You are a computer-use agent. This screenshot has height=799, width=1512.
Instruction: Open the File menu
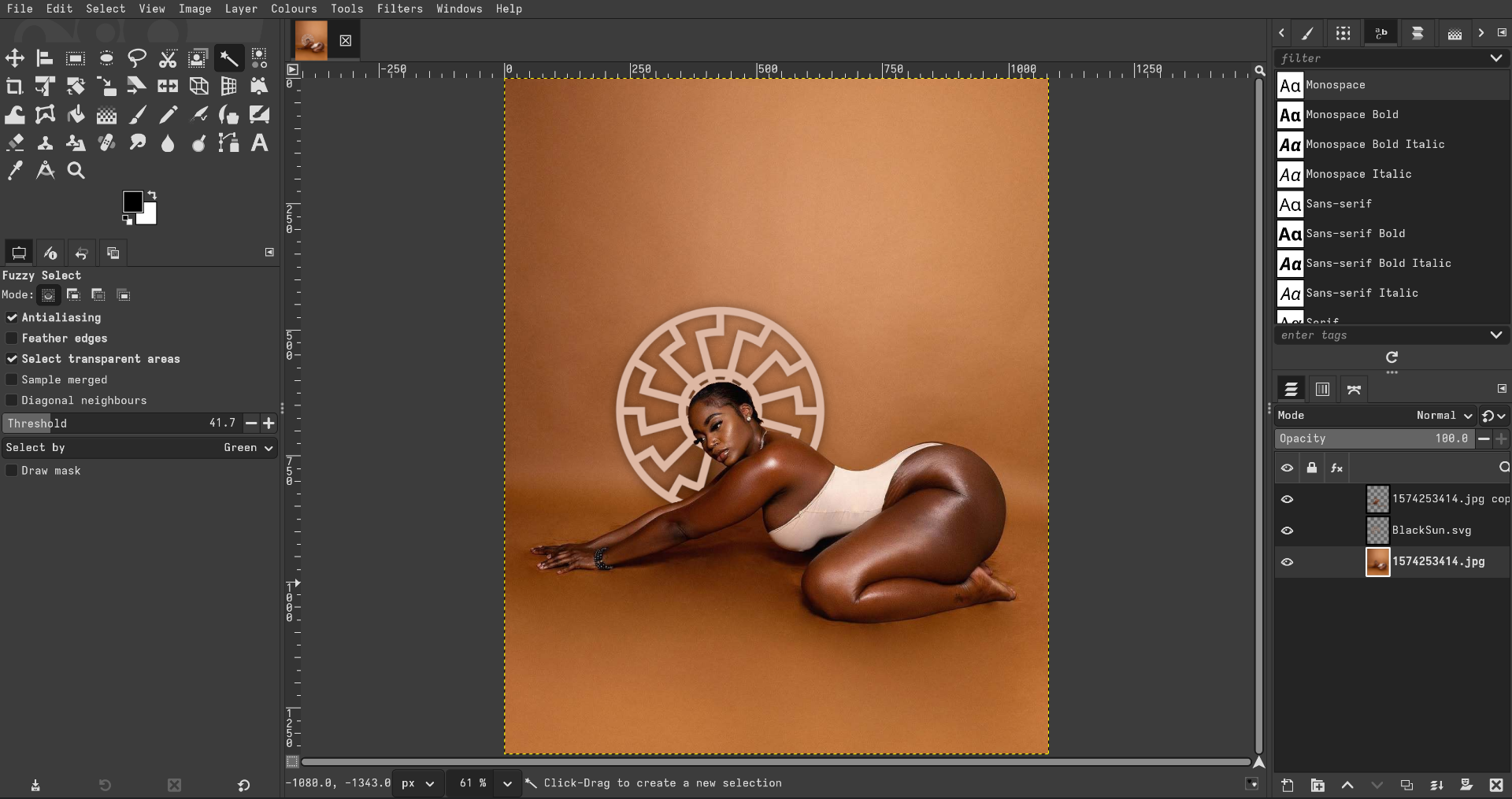click(x=20, y=9)
